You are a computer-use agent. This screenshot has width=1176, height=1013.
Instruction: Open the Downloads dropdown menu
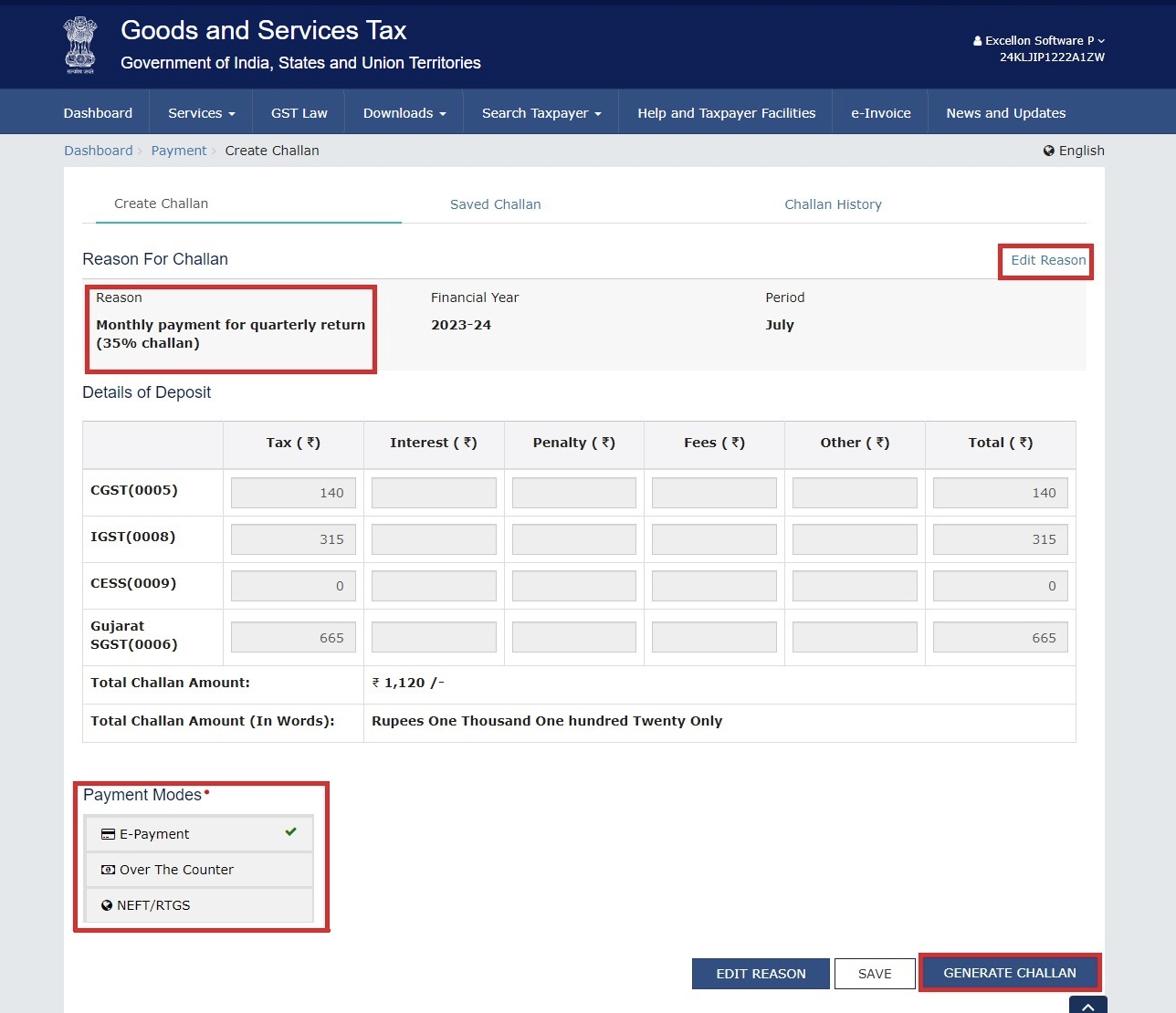(x=404, y=113)
